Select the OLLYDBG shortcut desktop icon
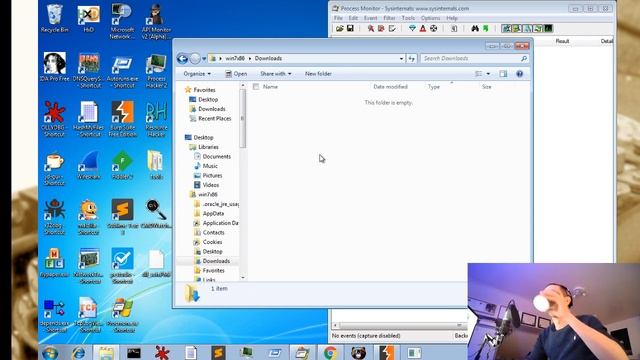The image size is (640, 360). pos(54,119)
